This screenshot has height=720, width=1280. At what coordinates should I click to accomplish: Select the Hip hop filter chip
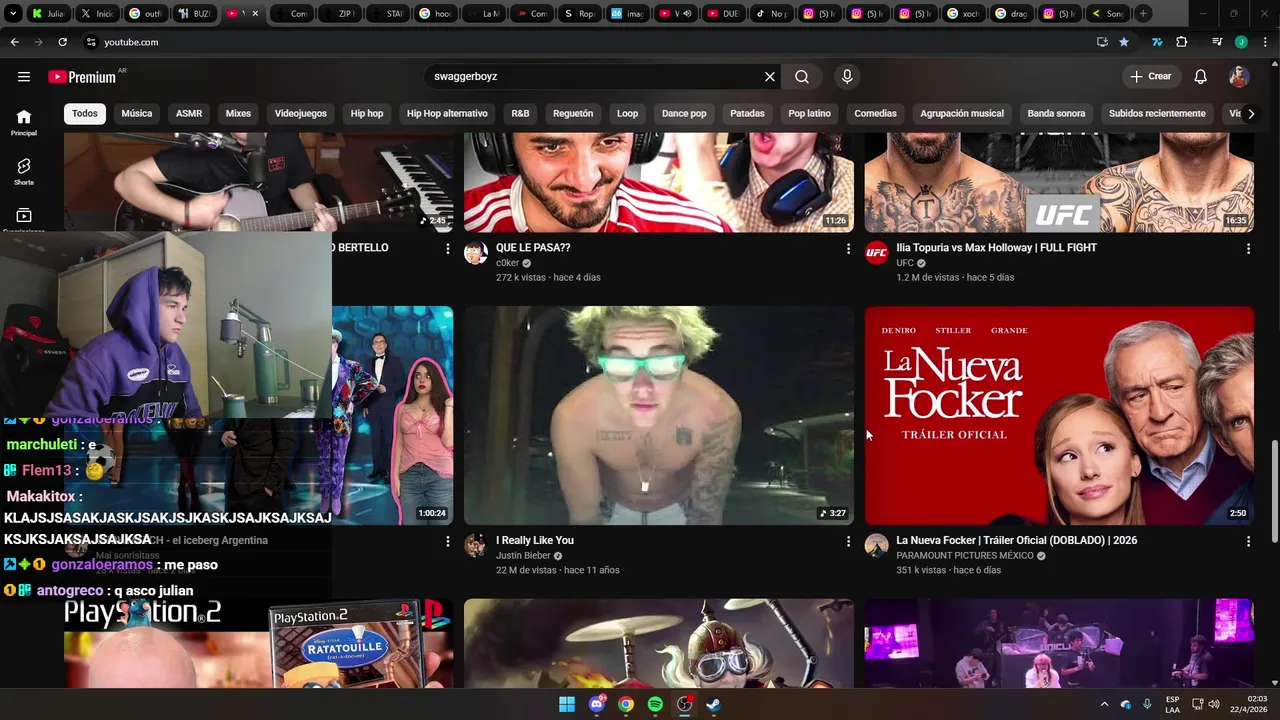click(367, 113)
